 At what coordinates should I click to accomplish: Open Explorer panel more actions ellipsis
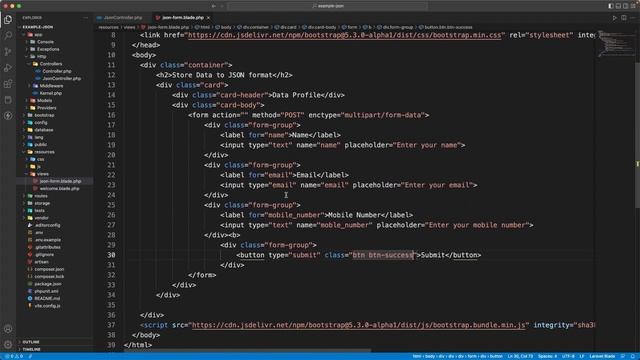[85, 18]
